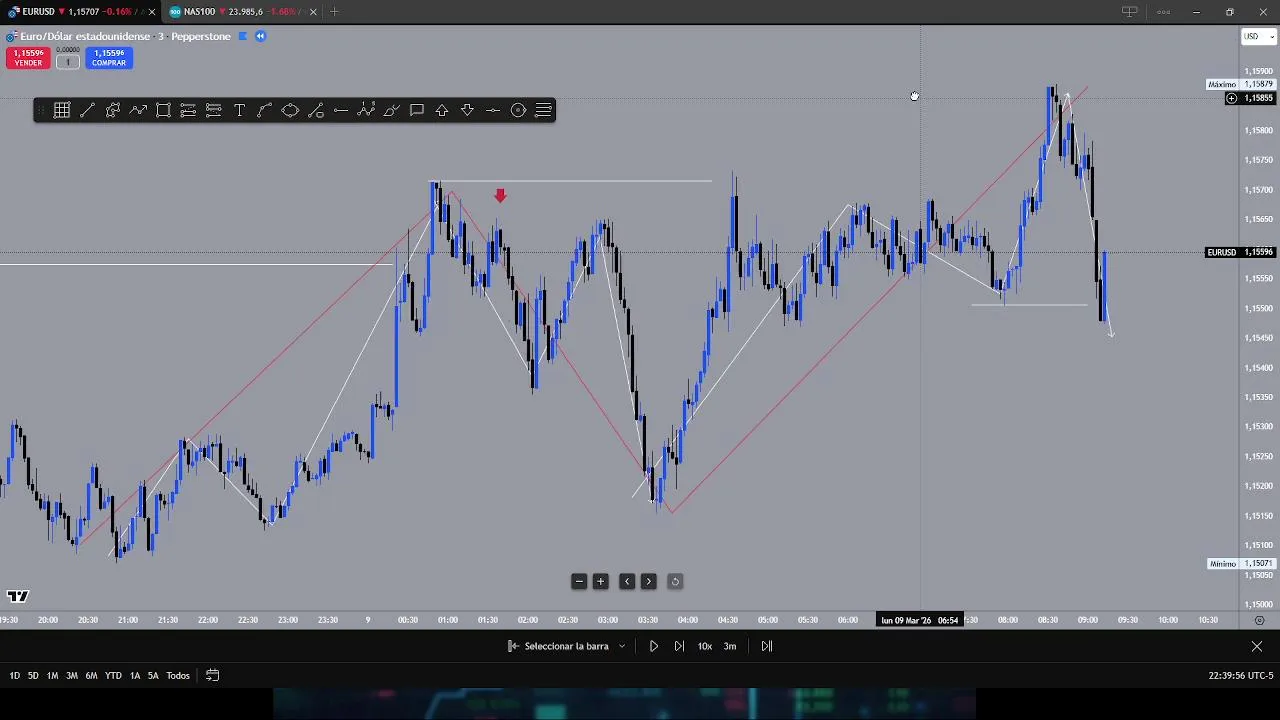Click the red VENDER sell button
The image size is (1280, 720).
28,58
